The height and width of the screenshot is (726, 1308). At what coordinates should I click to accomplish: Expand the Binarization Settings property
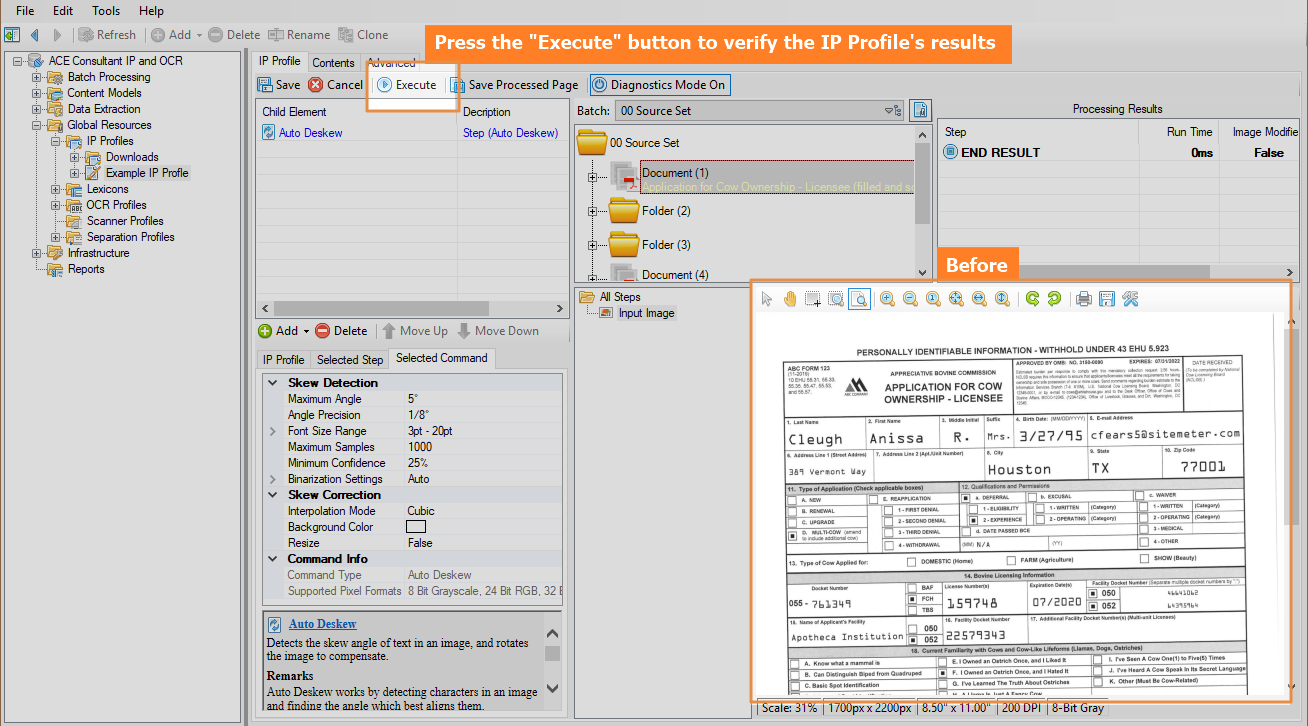[273, 479]
